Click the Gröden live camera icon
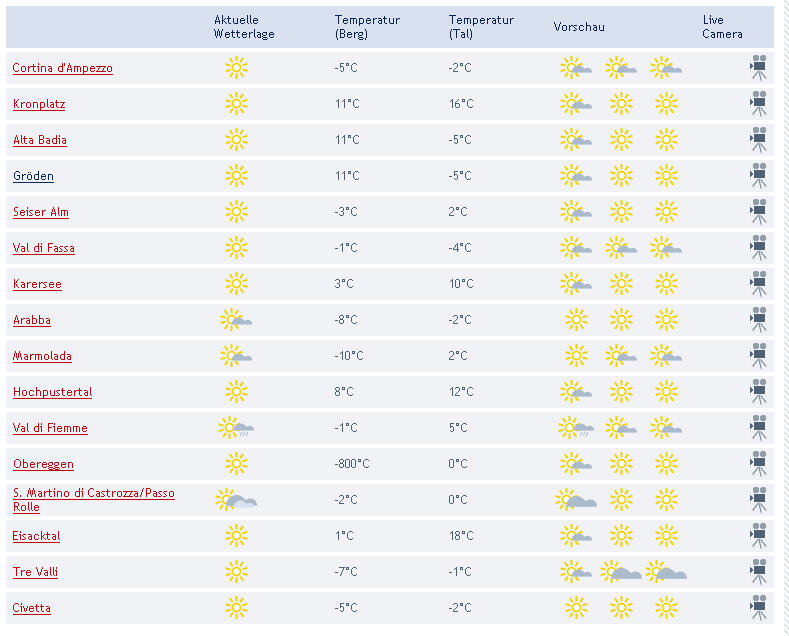 click(x=759, y=176)
